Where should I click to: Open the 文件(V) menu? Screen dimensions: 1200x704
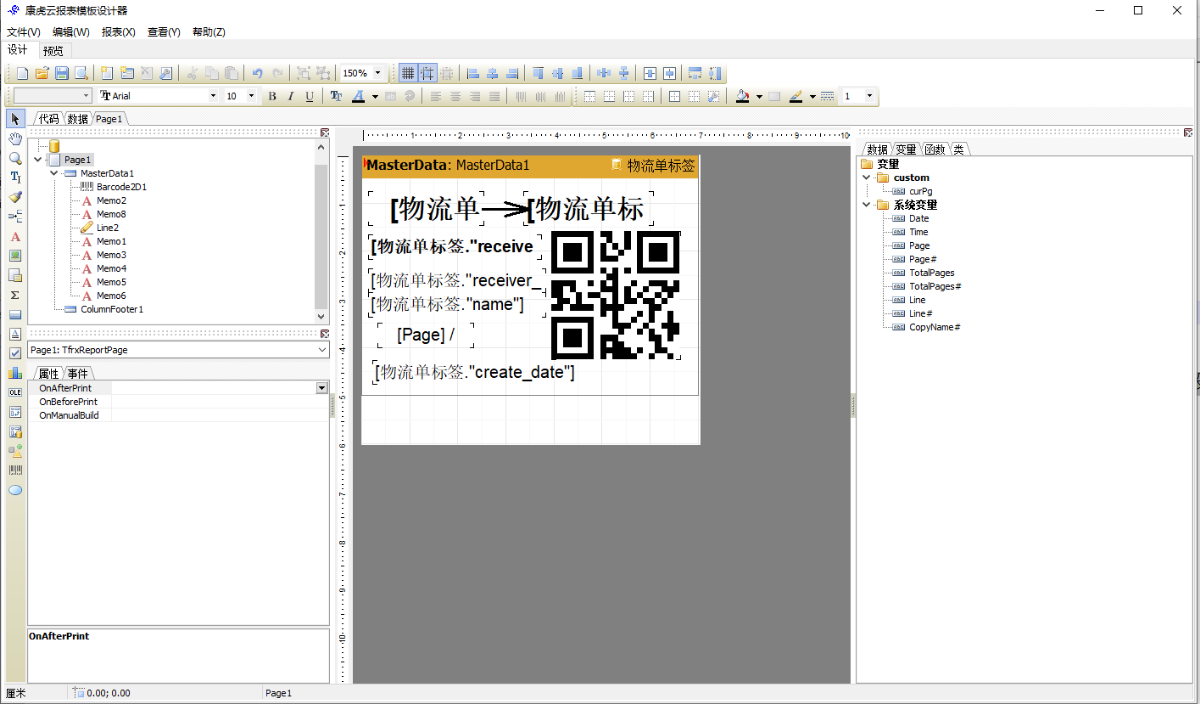point(23,32)
